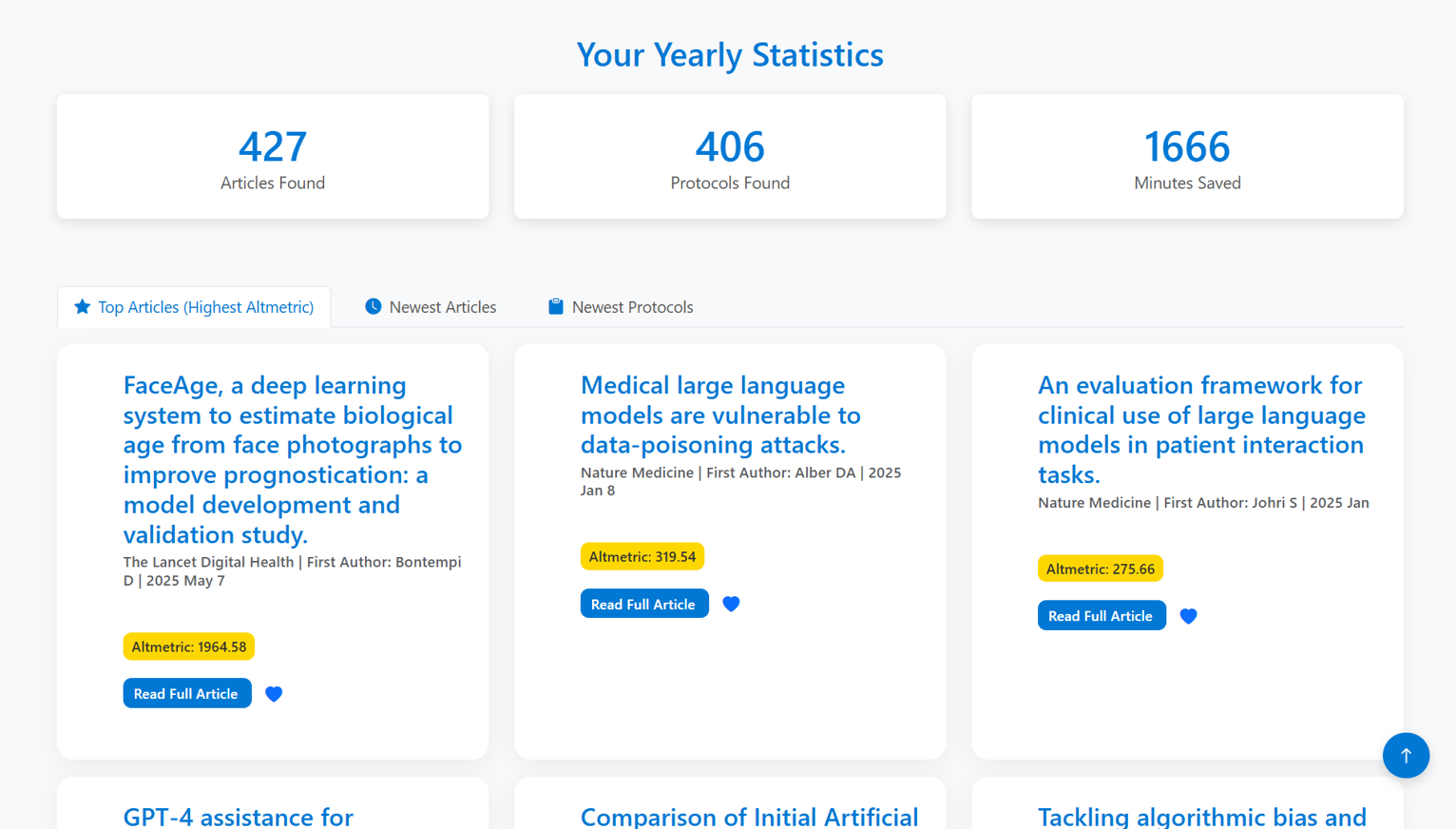Favorite the FaceAge article with heart icon
Viewport: 1456px width, 829px height.
pos(274,694)
